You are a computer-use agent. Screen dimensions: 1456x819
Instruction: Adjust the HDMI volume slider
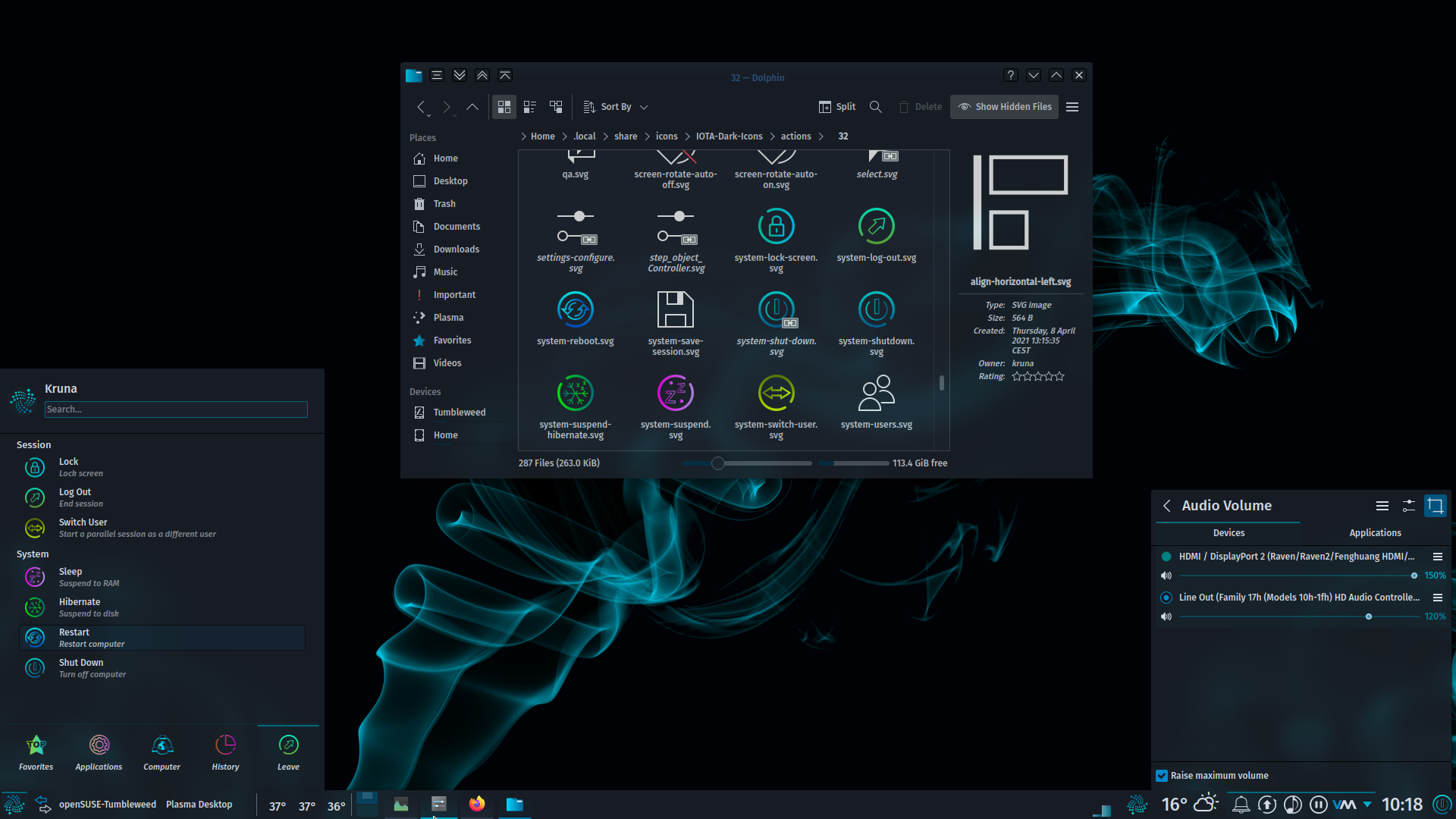pyautogui.click(x=1298, y=576)
